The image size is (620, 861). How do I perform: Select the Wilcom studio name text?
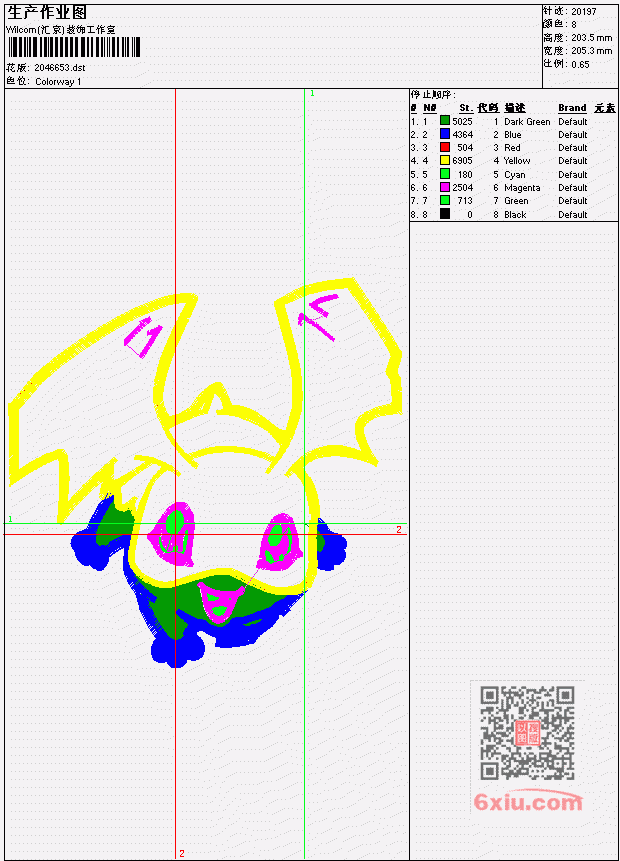coord(60,30)
